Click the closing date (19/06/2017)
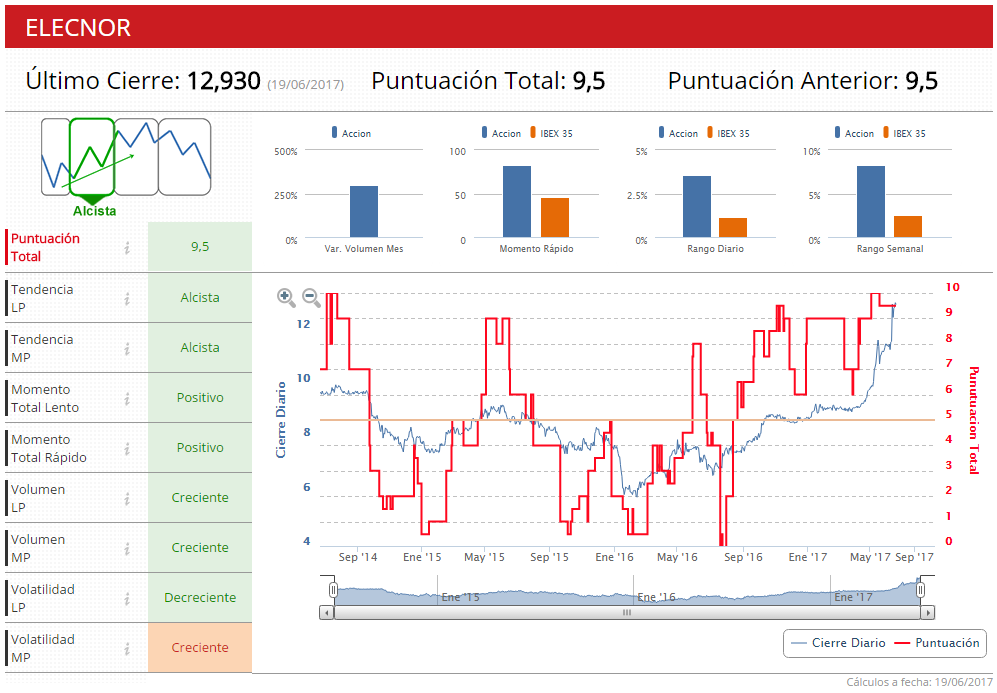 306,85
